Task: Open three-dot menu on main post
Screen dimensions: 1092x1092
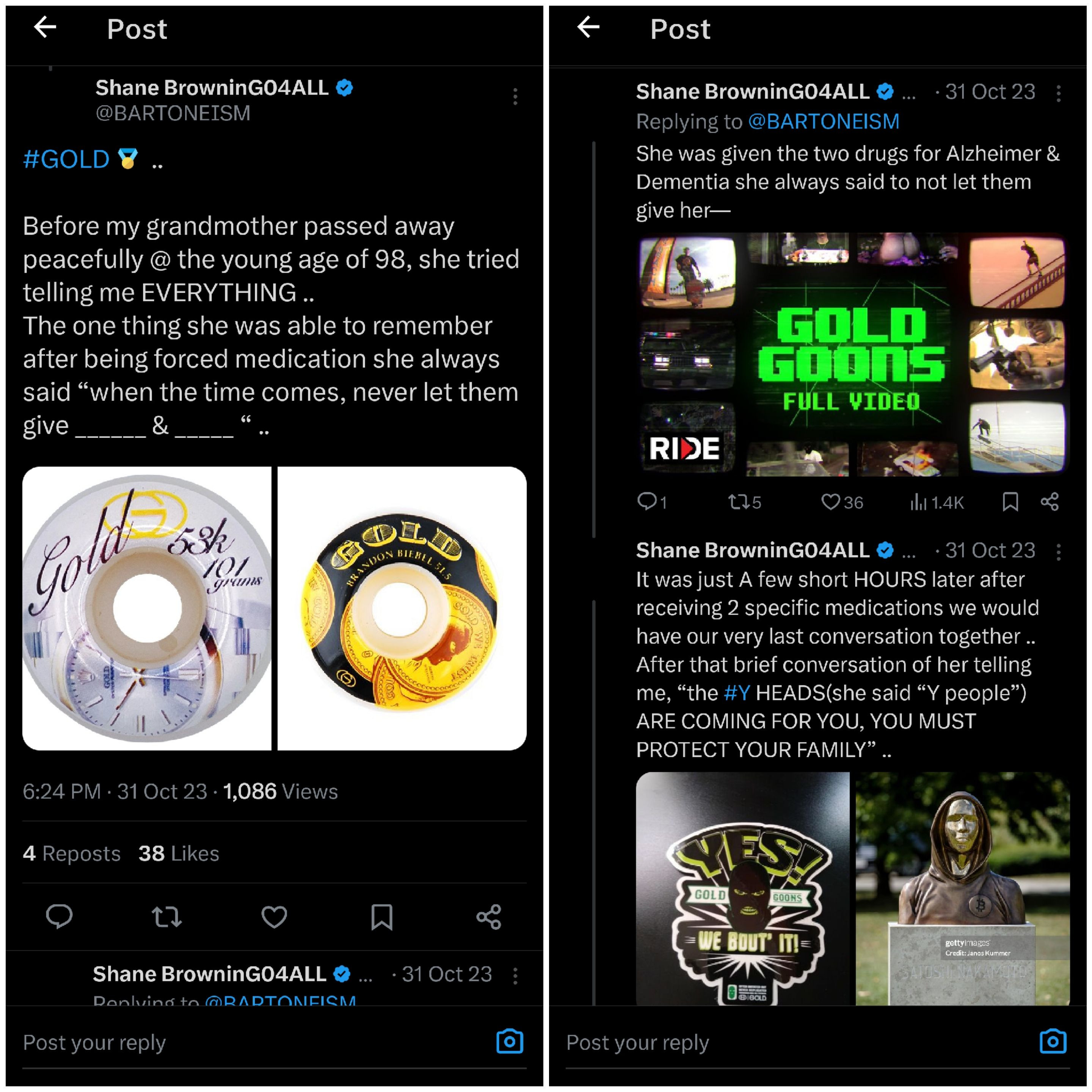Action: click(515, 97)
